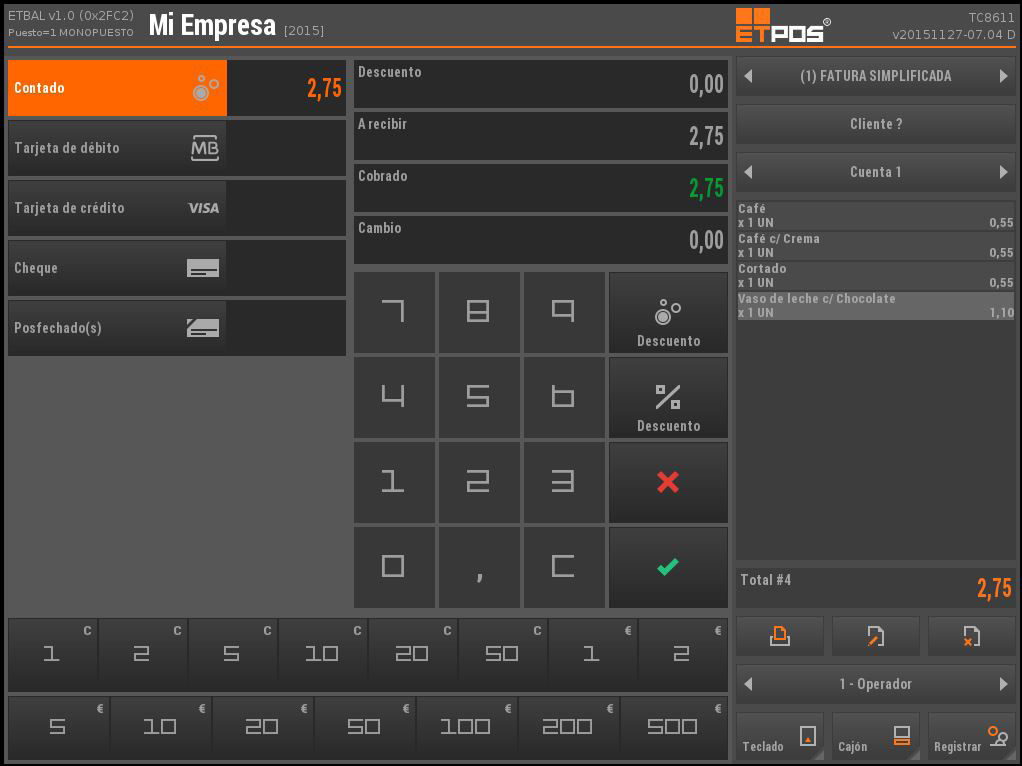Screen dimensions: 1022x766
Task: Select Posfechado(s) payment method
Action: (x=117, y=328)
